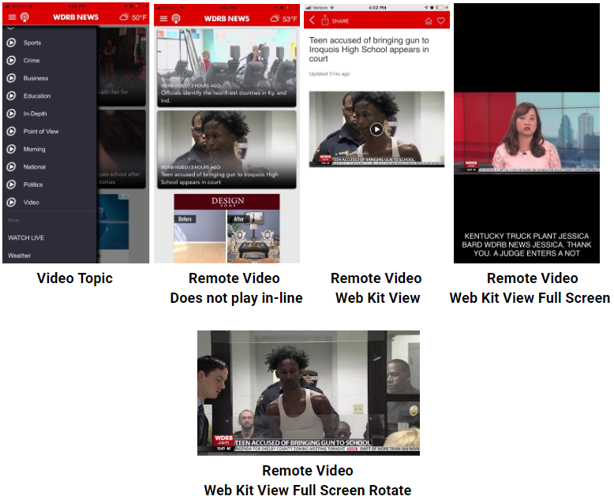This screenshot has height=500, width=614.
Task: Tap play icon beside Crime
Action: pyautogui.click(x=11, y=60)
